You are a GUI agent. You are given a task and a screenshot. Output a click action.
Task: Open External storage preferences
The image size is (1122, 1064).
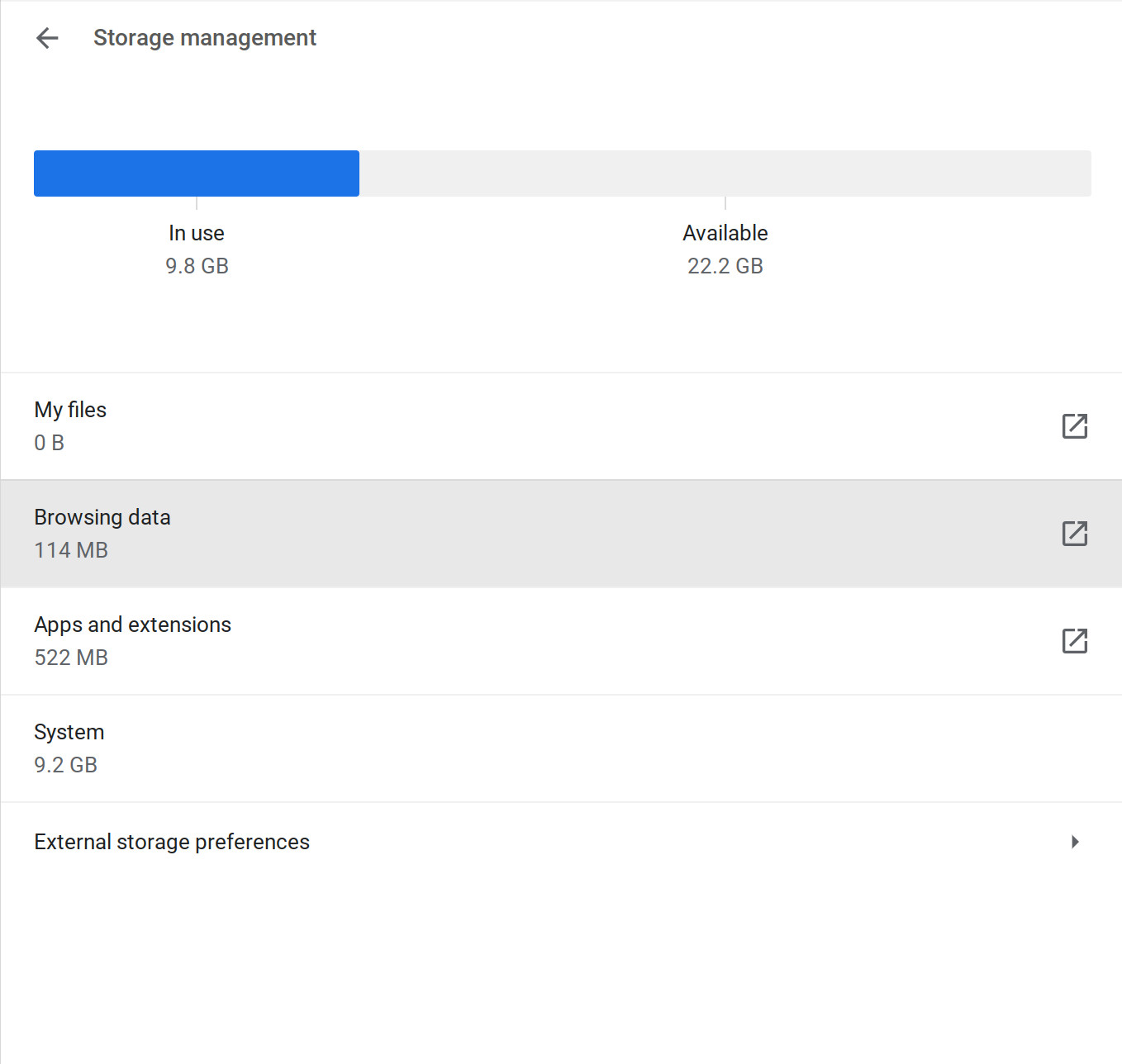[x=561, y=842]
